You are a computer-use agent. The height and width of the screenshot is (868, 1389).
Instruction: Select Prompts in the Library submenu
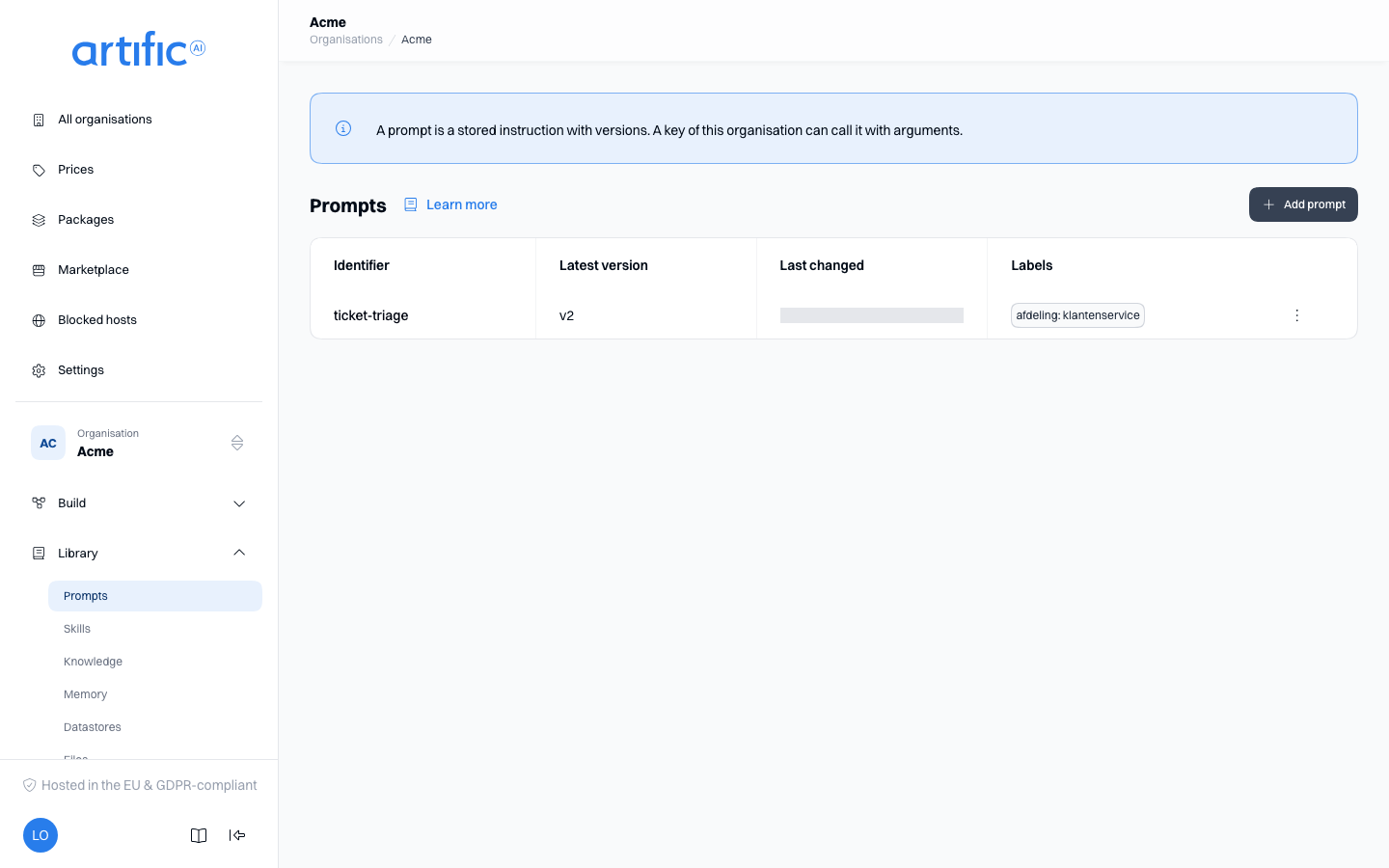pyautogui.click(x=155, y=596)
